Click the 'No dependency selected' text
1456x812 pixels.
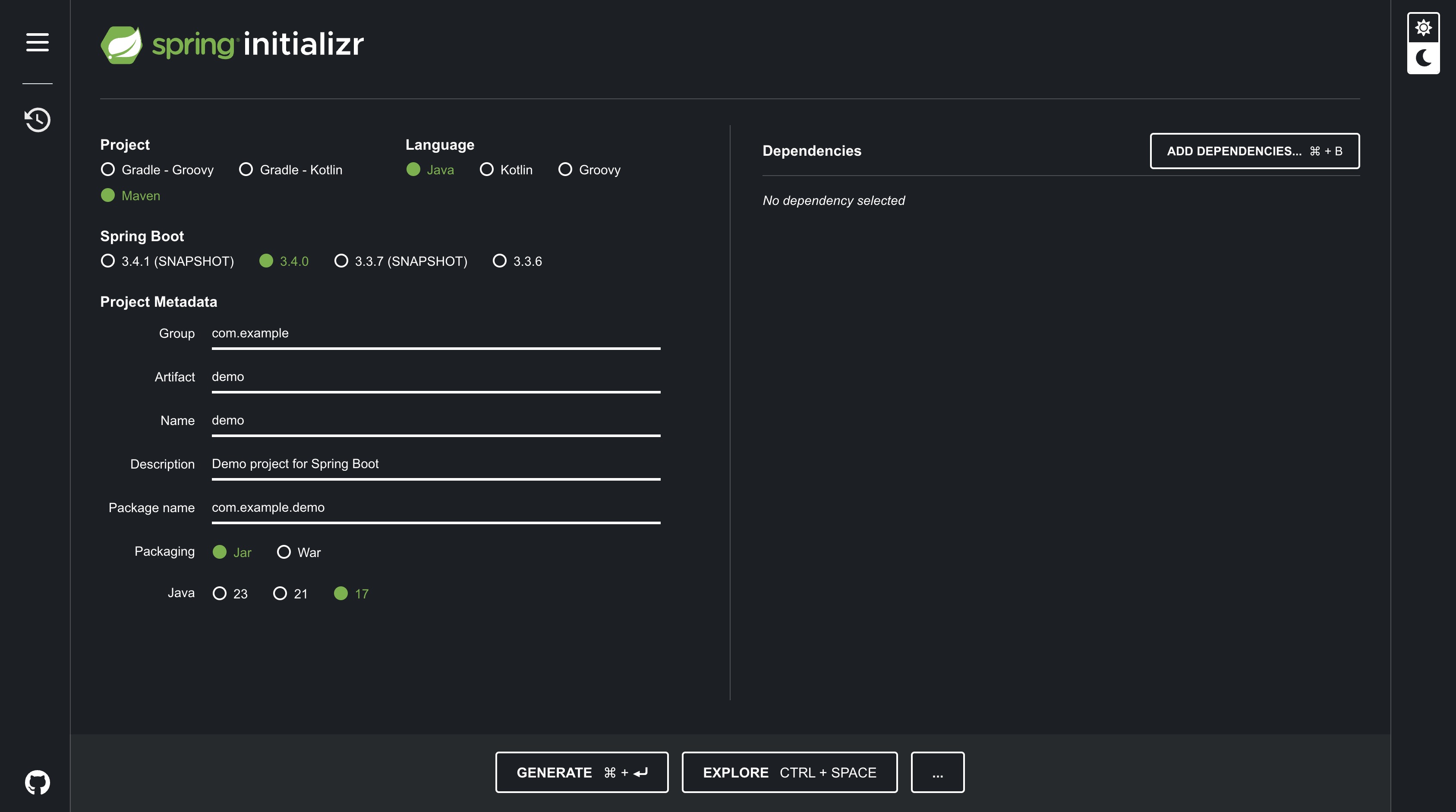tap(833, 201)
